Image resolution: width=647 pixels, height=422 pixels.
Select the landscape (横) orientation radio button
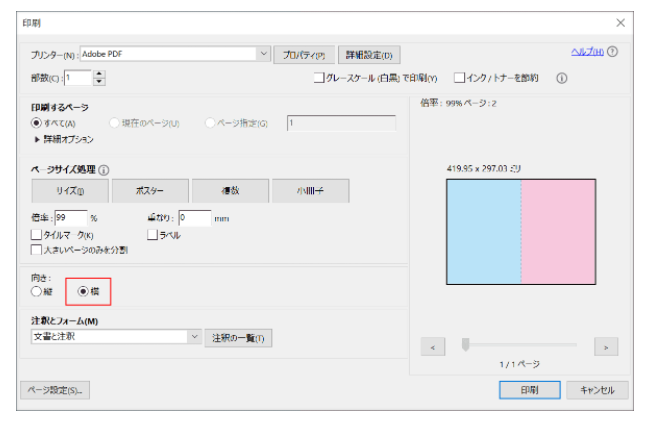(83, 291)
